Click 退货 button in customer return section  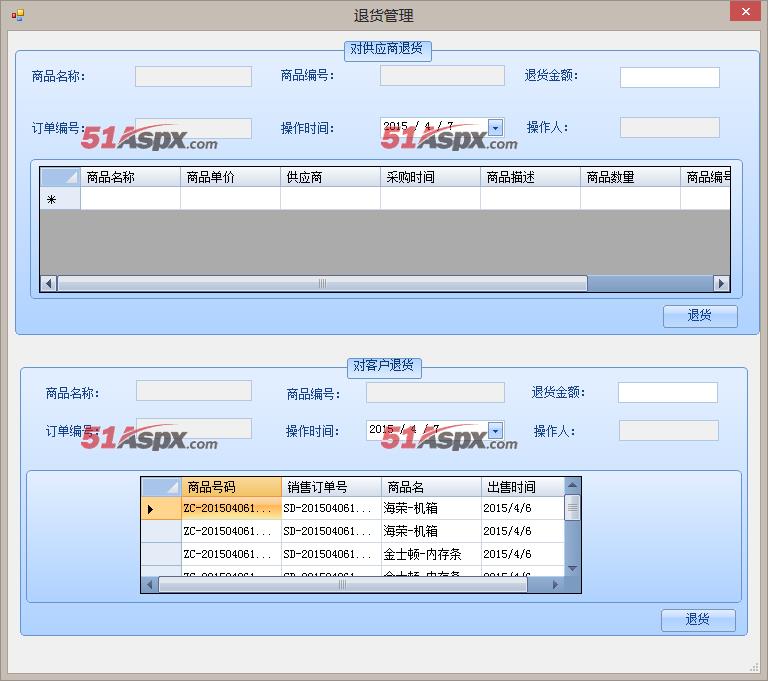pos(697,620)
